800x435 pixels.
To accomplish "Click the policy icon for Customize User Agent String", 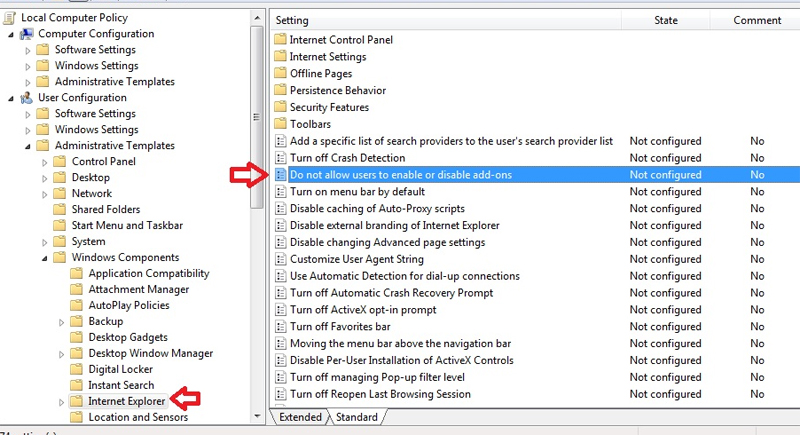I will click(x=280, y=259).
